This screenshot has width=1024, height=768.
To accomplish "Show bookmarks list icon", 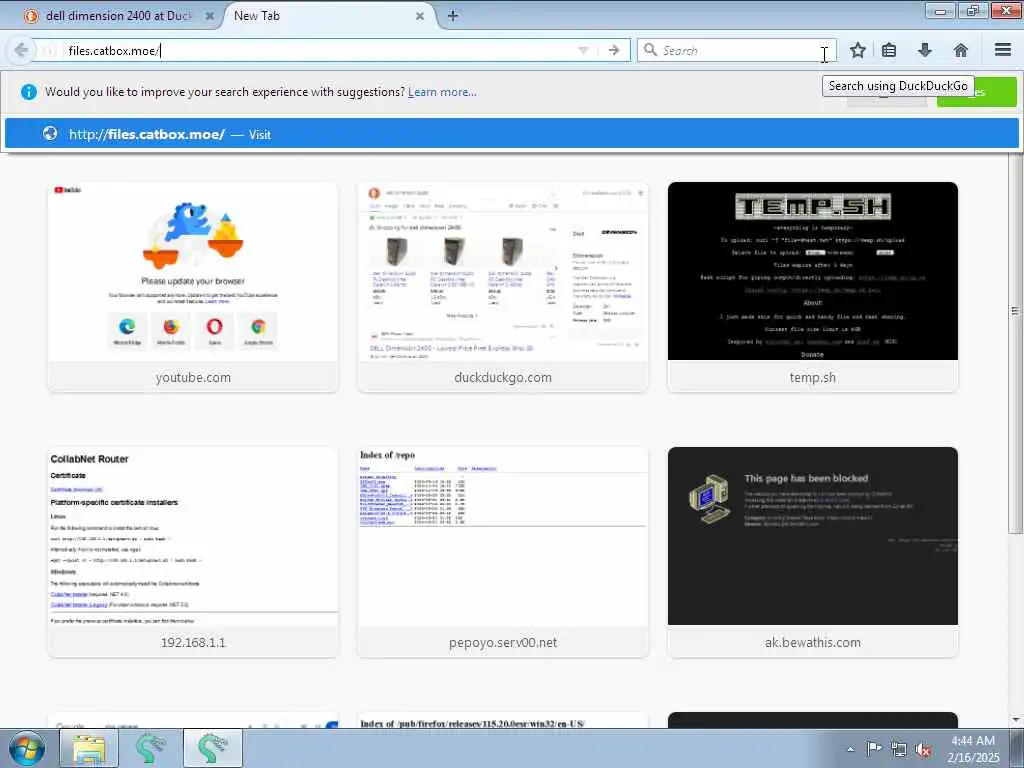I will tap(889, 50).
